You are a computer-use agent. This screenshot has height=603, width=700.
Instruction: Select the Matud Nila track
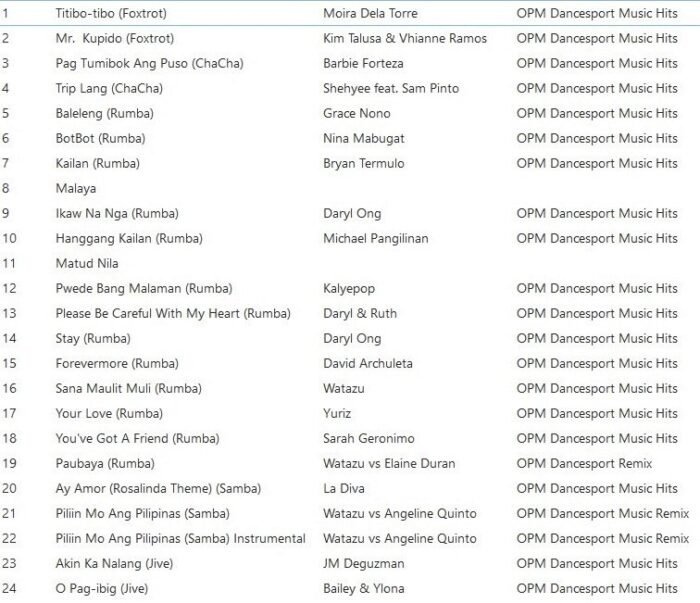point(87,264)
